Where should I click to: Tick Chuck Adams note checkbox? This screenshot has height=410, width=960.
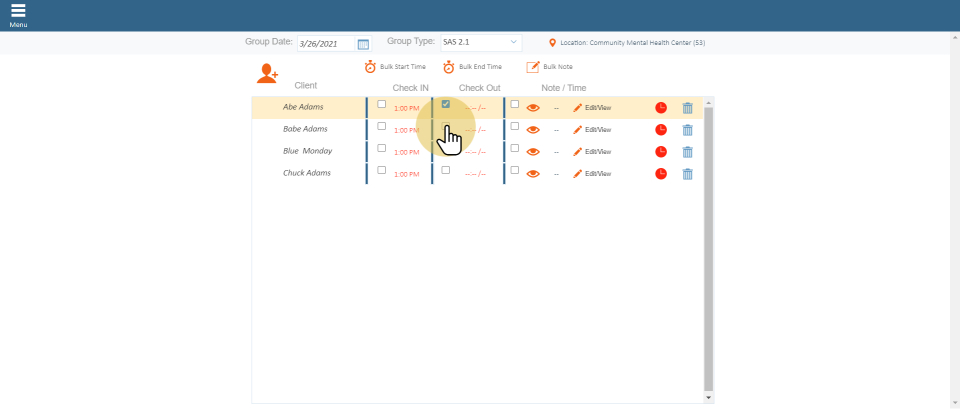coord(515,170)
